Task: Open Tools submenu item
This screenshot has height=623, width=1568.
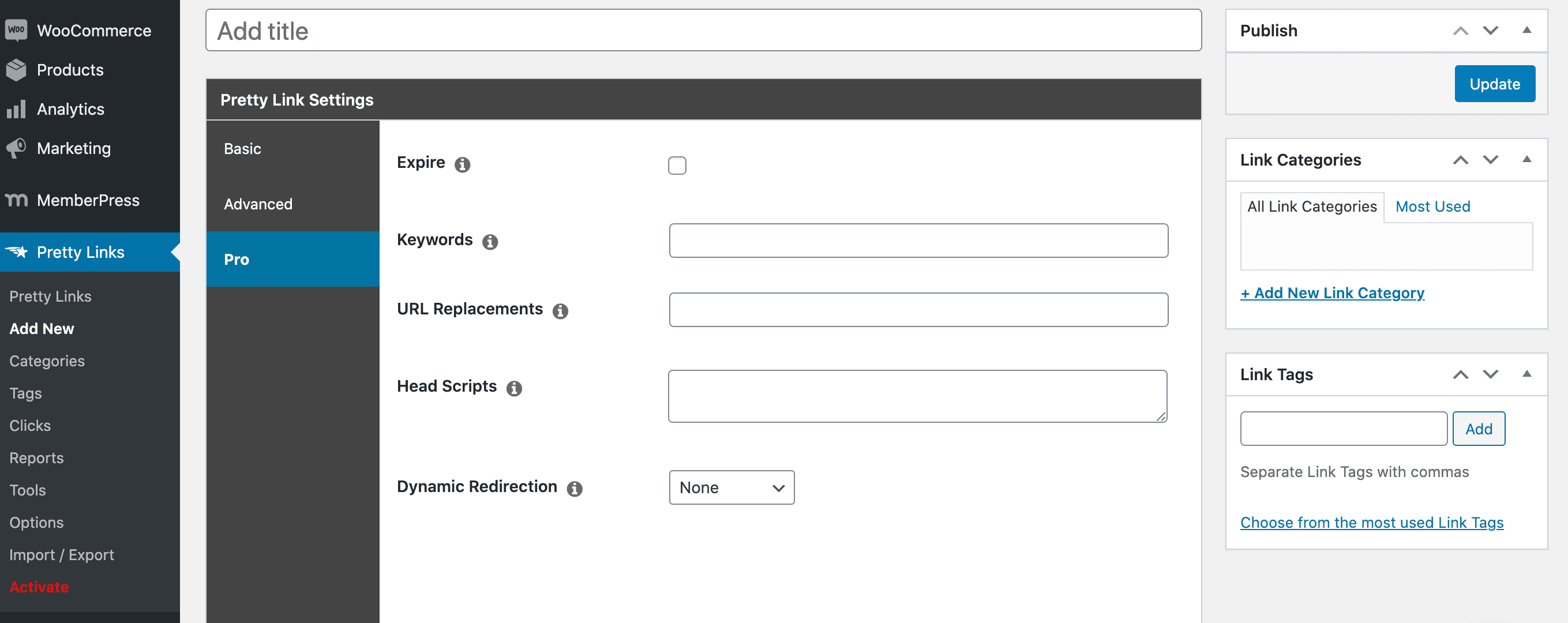Action: 27,490
